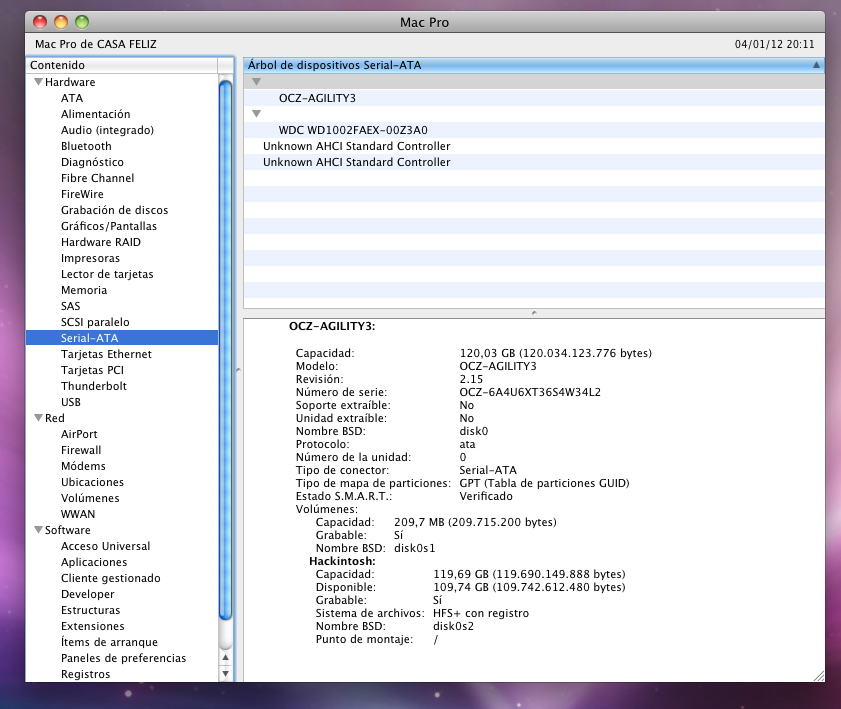Image resolution: width=841 pixels, height=709 pixels.
Task: Show AirPort network details
Action: 79,434
